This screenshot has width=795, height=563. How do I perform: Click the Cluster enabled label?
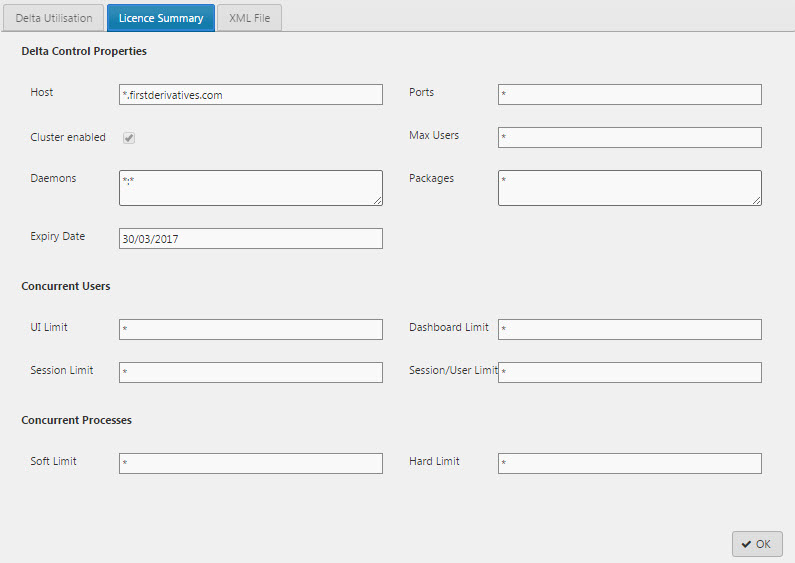[68, 137]
